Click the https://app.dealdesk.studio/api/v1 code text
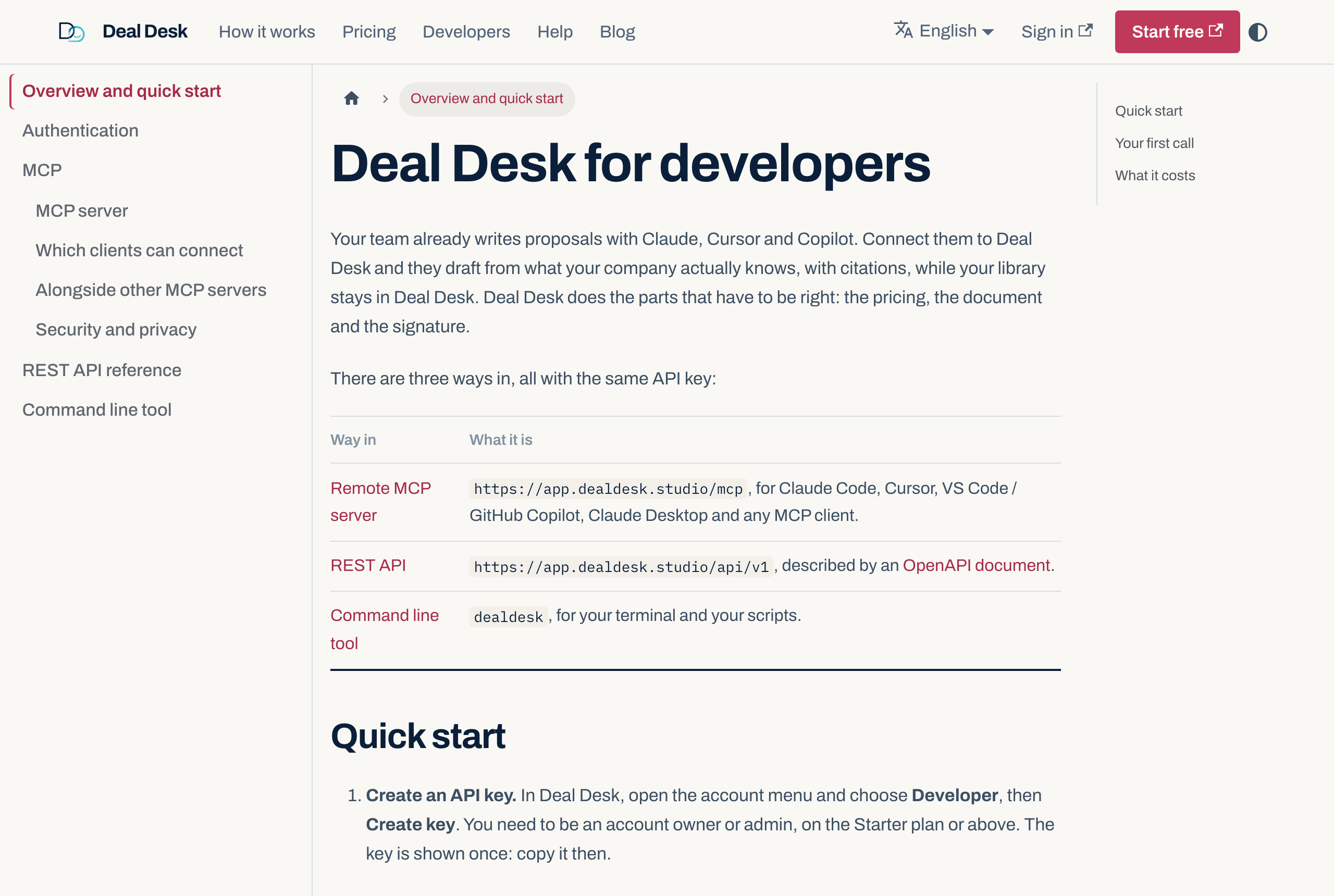 point(621,567)
